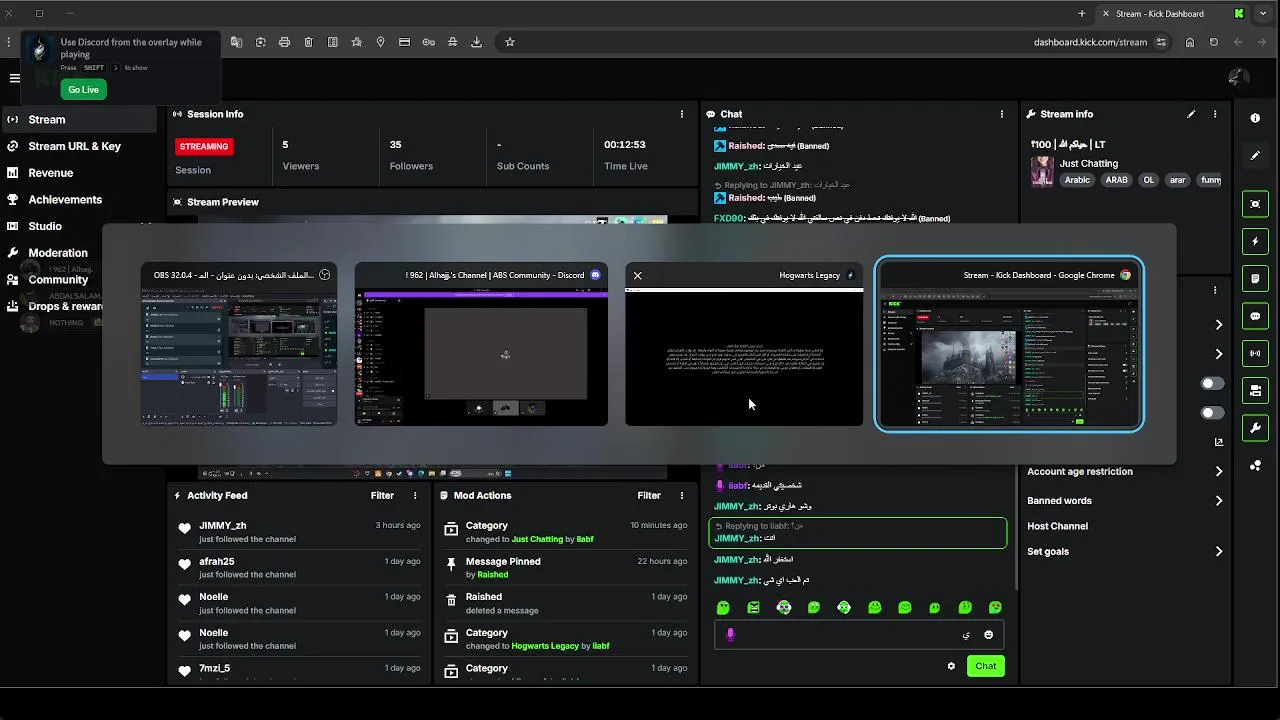Click the home icon in browser toolbar

(1189, 42)
